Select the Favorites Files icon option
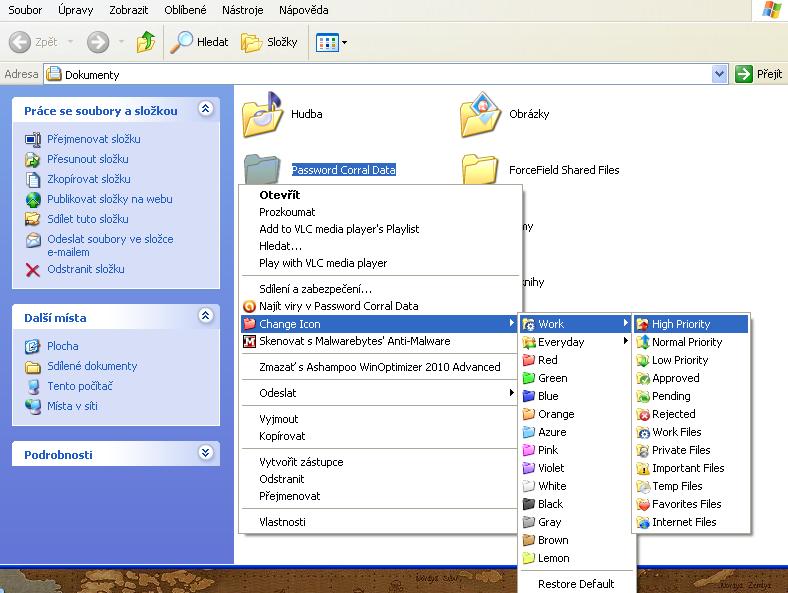The height and width of the screenshot is (593, 788). click(686, 504)
